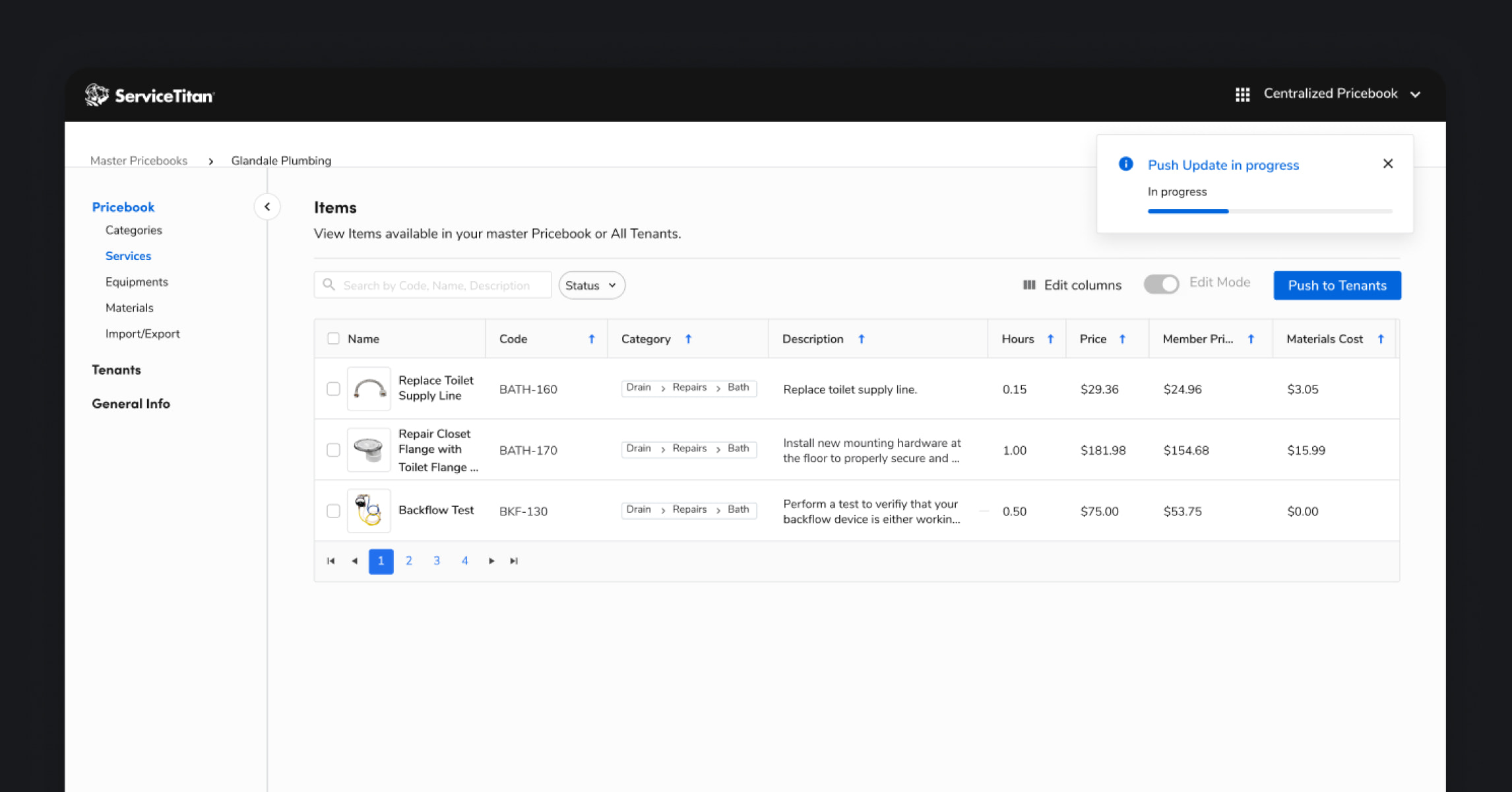This screenshot has height=792, width=1512.
Task: Open the app grid launcher icon
Action: [1242, 94]
